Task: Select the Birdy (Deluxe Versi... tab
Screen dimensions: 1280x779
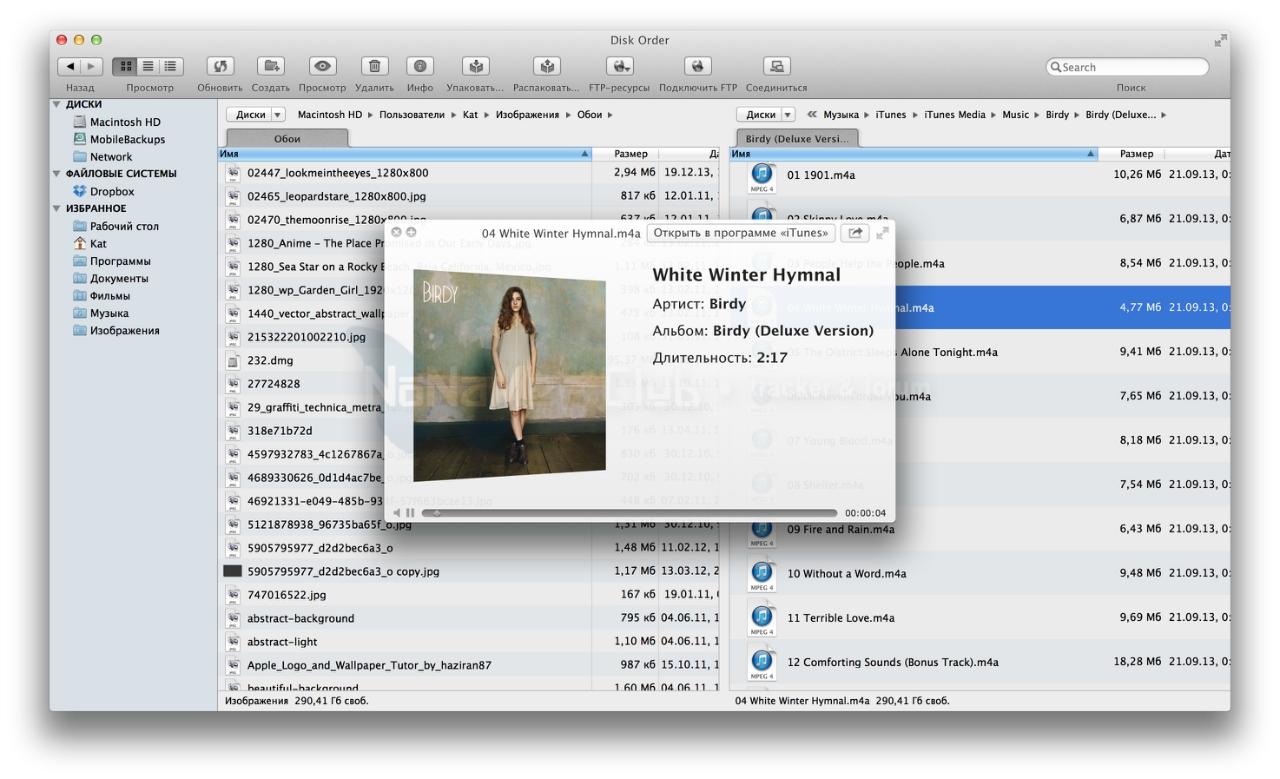Action: click(796, 139)
